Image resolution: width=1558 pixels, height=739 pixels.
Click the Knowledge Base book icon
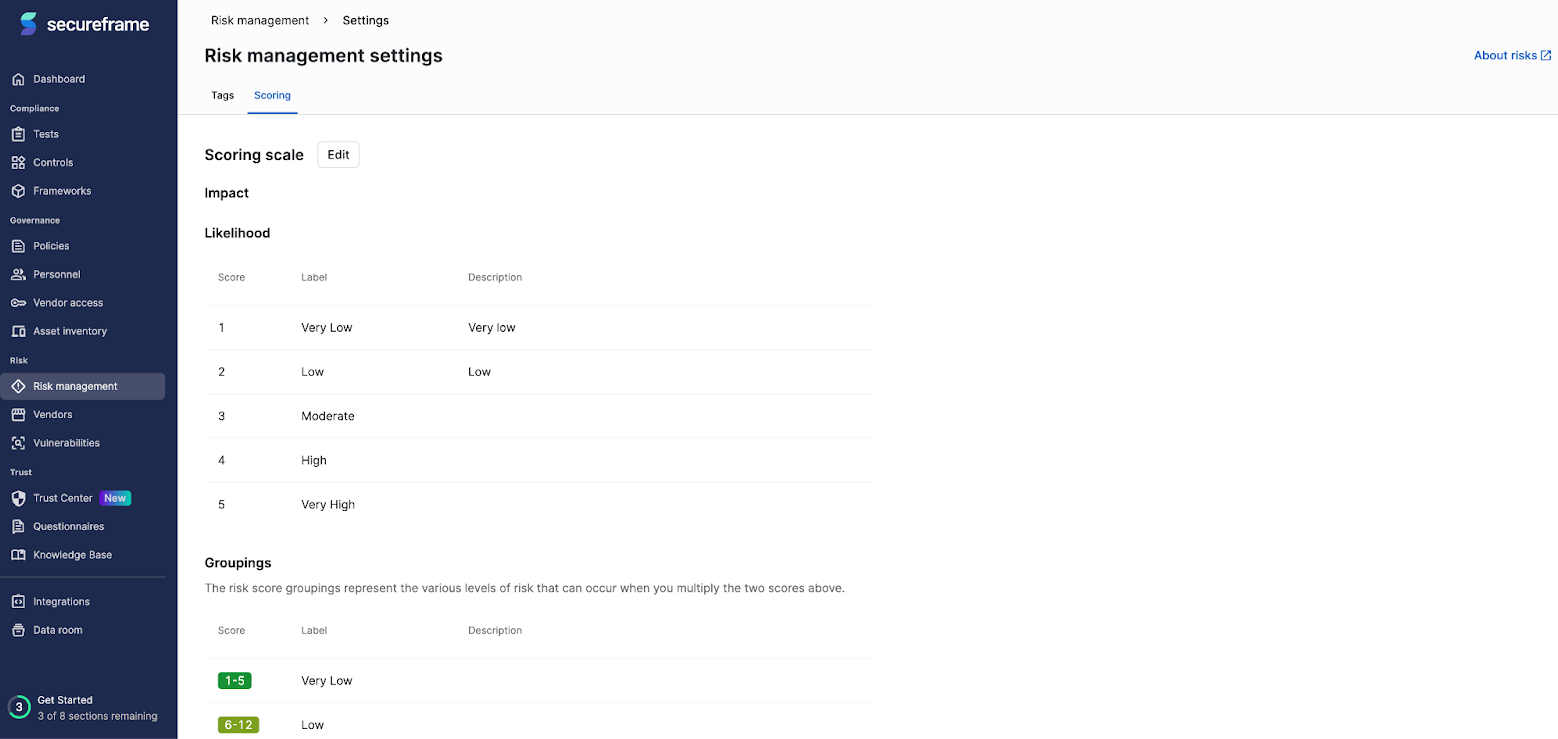coord(18,555)
